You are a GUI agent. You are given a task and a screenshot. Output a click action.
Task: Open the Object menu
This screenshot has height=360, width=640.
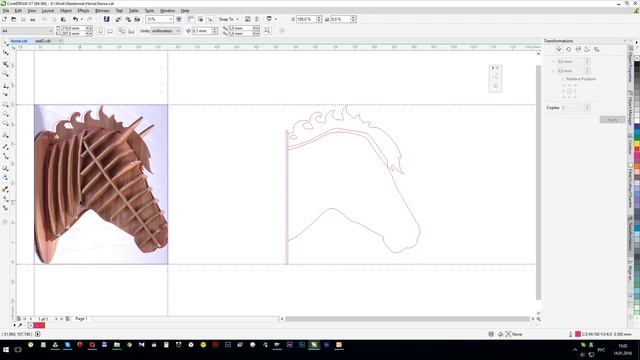[65, 11]
